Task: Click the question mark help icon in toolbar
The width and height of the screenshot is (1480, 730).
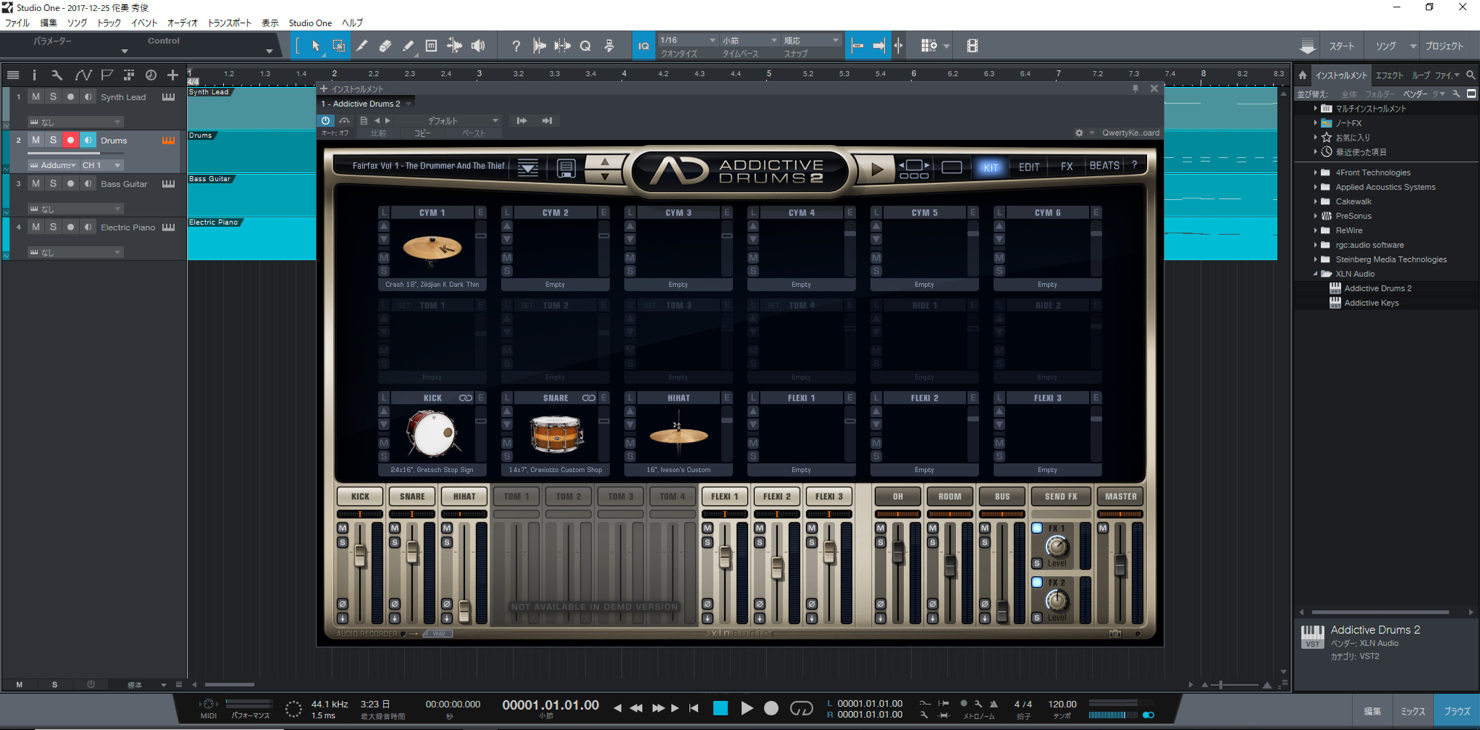Action: [x=516, y=46]
